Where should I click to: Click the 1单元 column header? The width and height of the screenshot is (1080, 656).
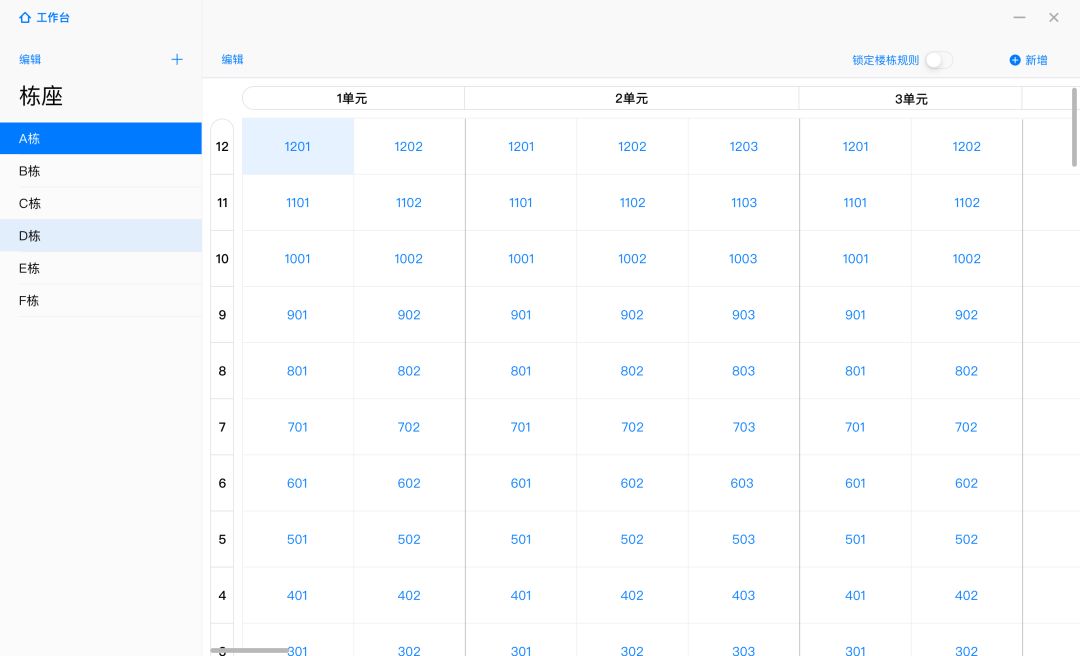[x=353, y=99]
